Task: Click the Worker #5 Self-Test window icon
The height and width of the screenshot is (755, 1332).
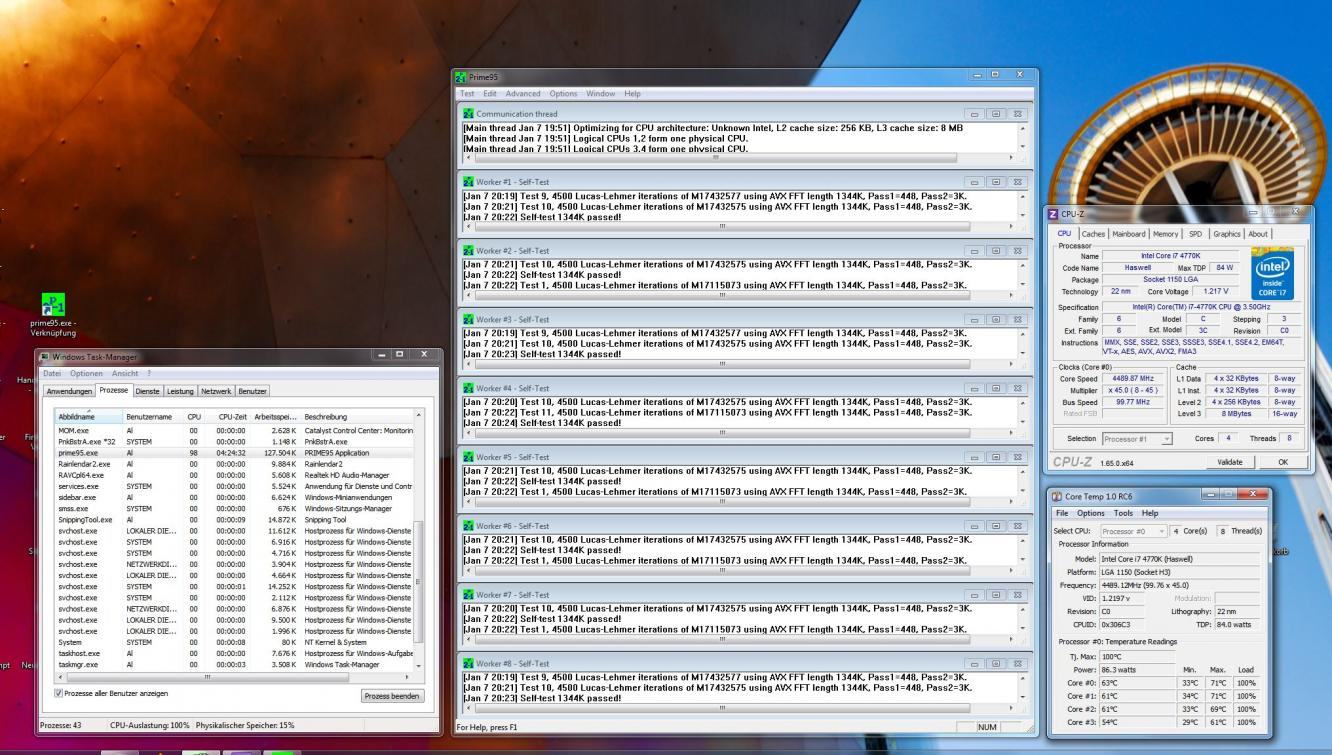Action: tap(468, 457)
